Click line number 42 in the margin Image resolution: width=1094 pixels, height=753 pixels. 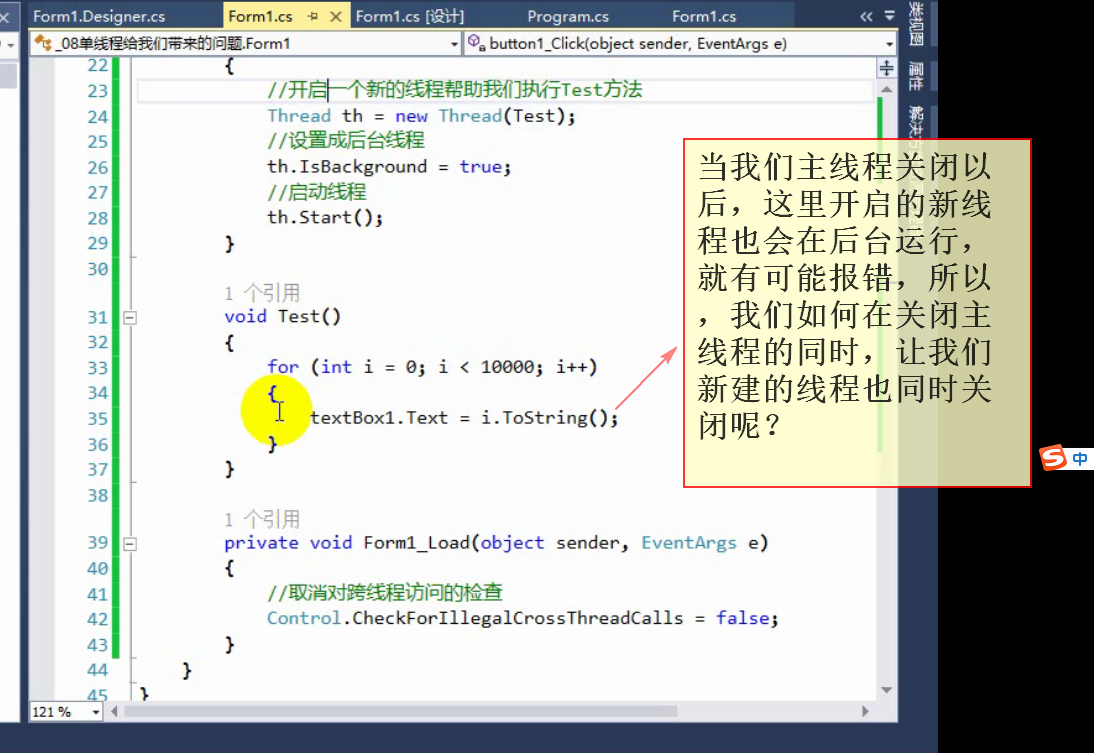pyautogui.click(x=98, y=619)
